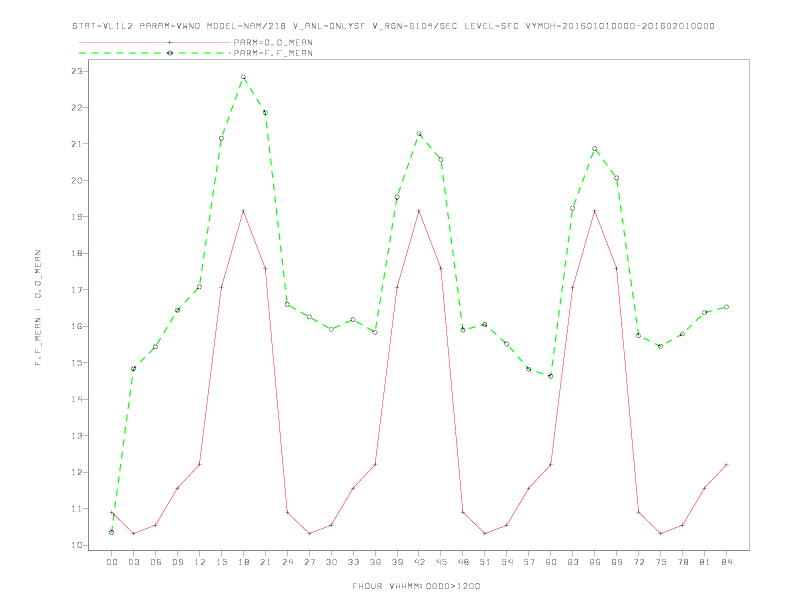Click x-axis tick label 27

point(309,562)
